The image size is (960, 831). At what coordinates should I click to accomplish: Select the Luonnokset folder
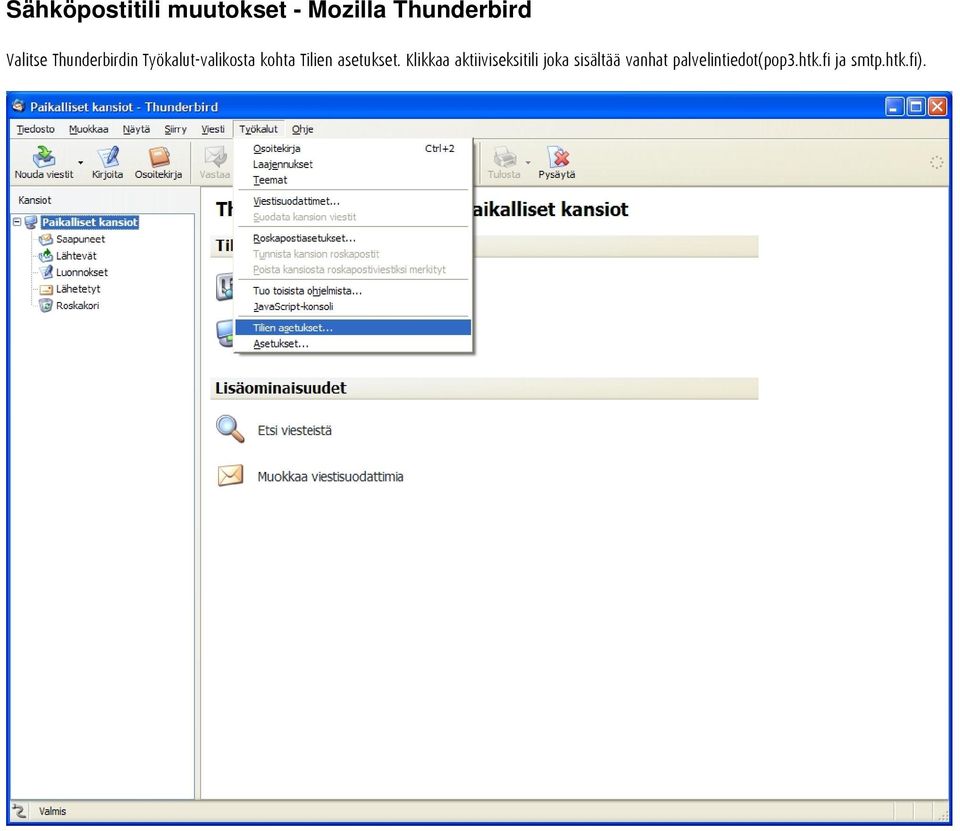[x=82, y=273]
